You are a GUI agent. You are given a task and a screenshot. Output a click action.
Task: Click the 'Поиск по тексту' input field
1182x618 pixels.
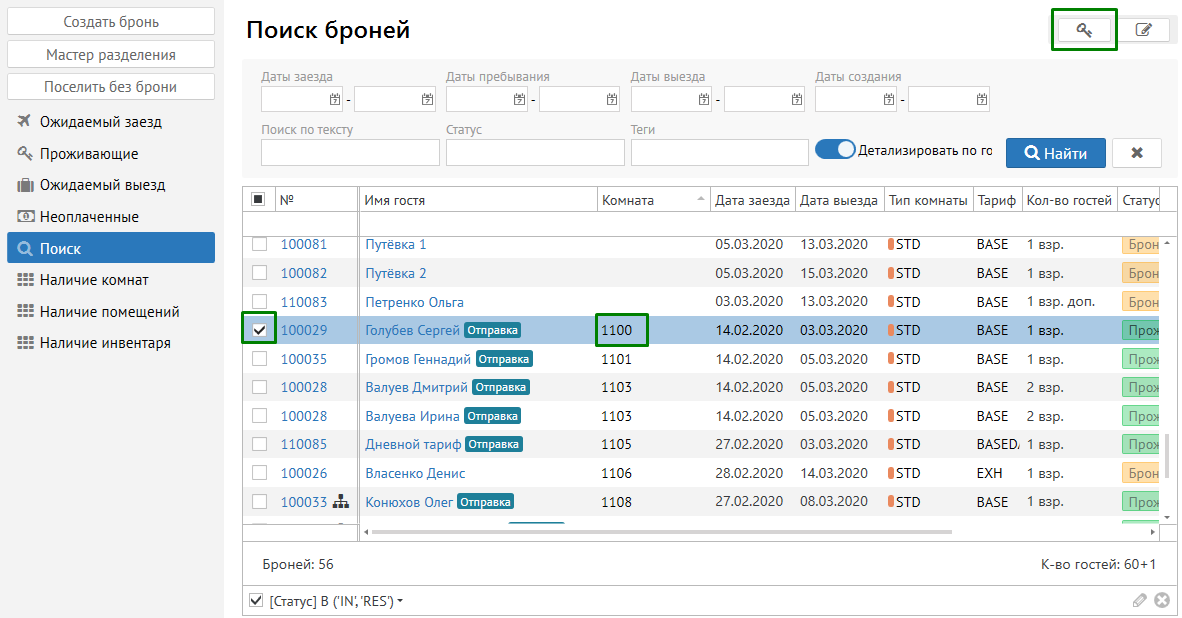coord(350,153)
